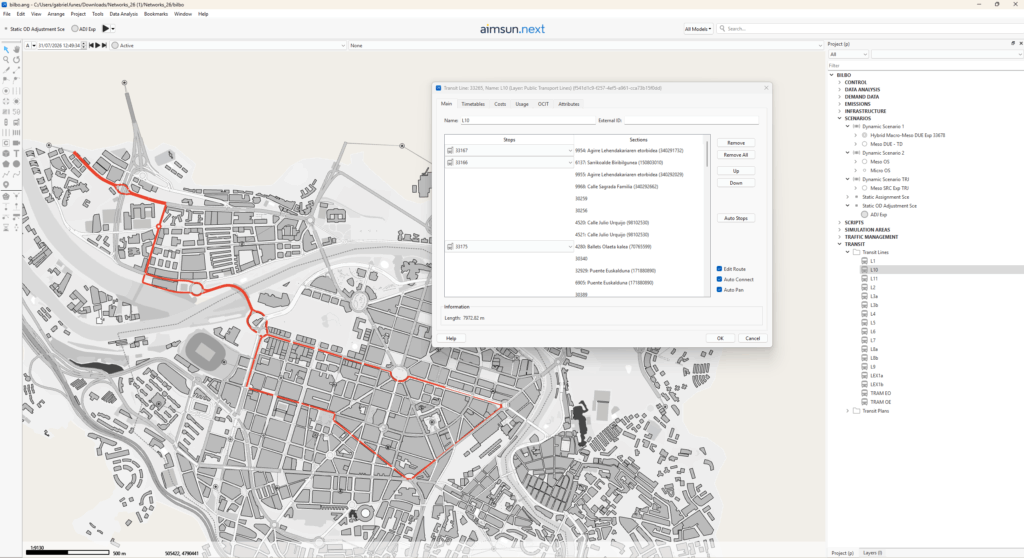The width and height of the screenshot is (1024, 558).
Task: Expand the CONTROL tree node
Action: [839, 82]
